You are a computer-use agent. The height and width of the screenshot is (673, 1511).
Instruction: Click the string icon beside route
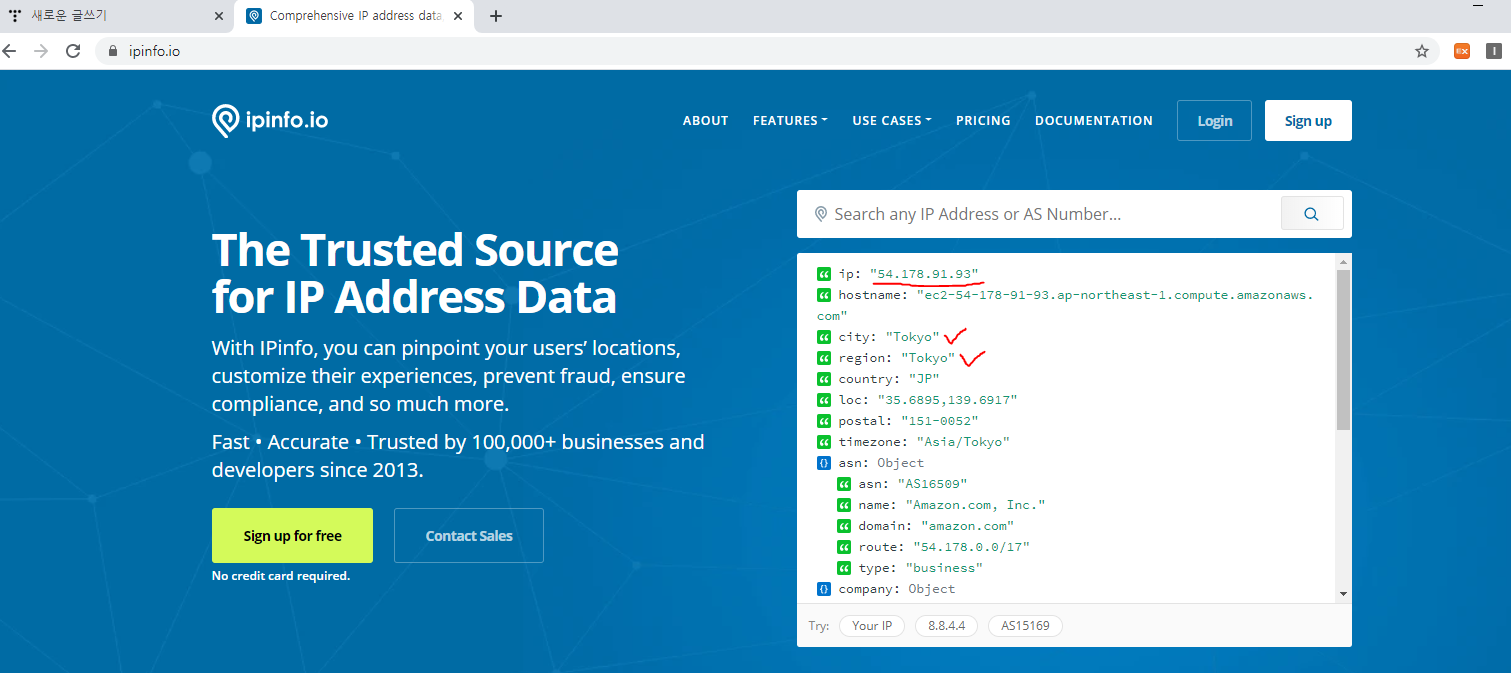tap(844, 547)
